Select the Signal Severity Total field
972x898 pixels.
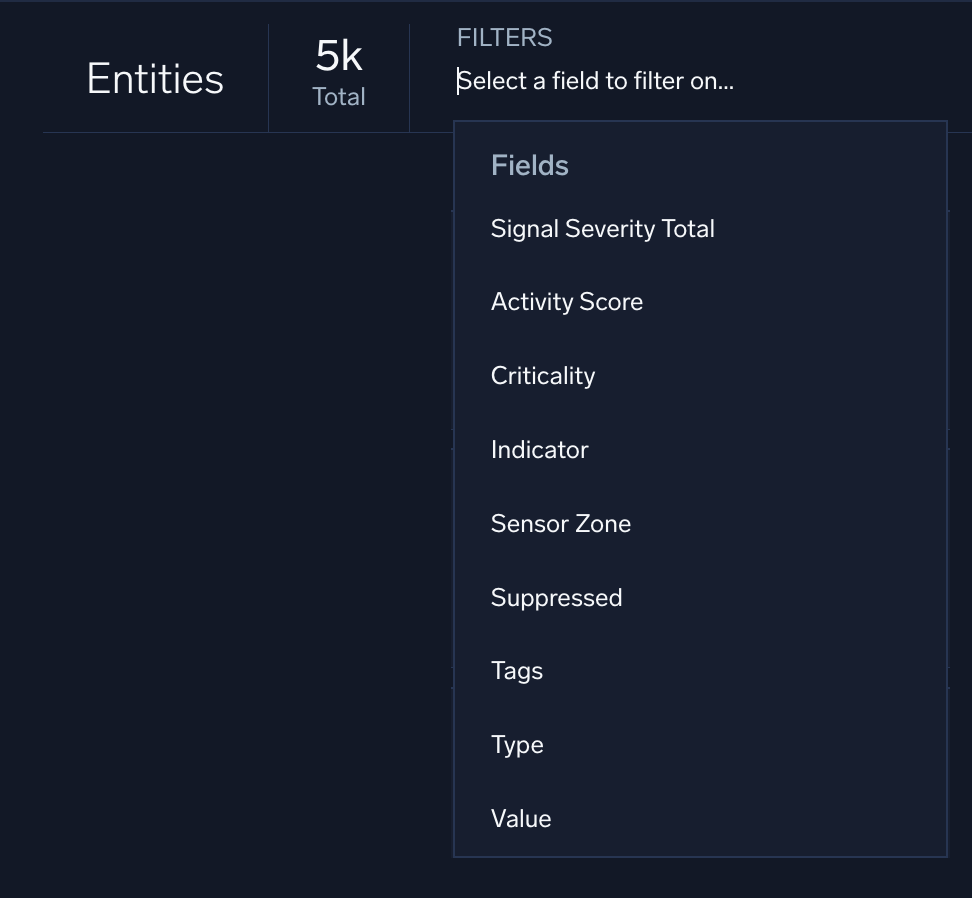602,229
